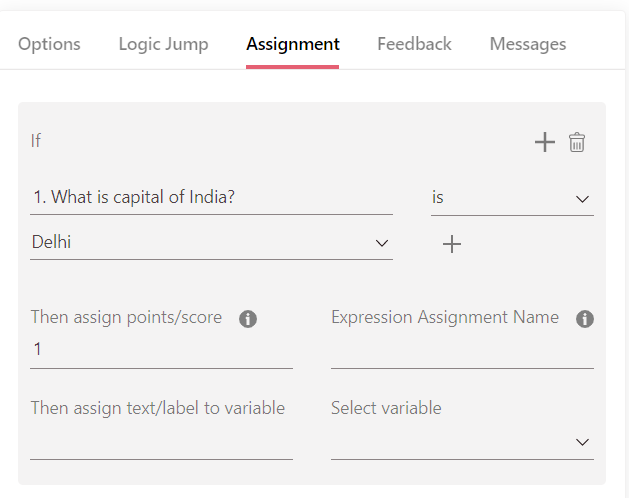Click the chevron arrow beside Delhi
Viewport: 629px width, 498px height.
pyautogui.click(x=381, y=243)
